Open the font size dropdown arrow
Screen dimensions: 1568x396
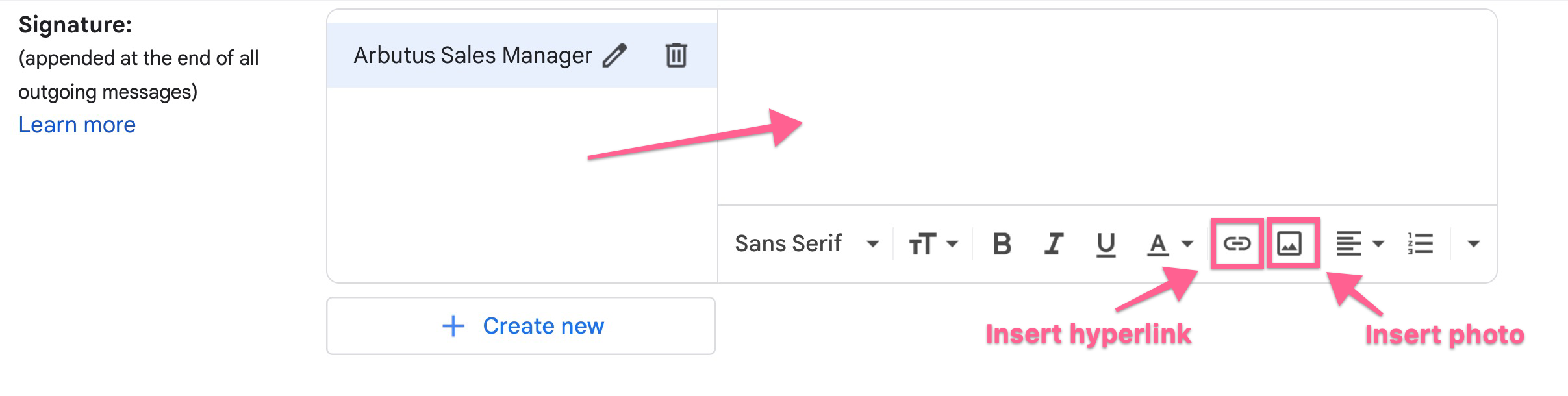point(952,244)
